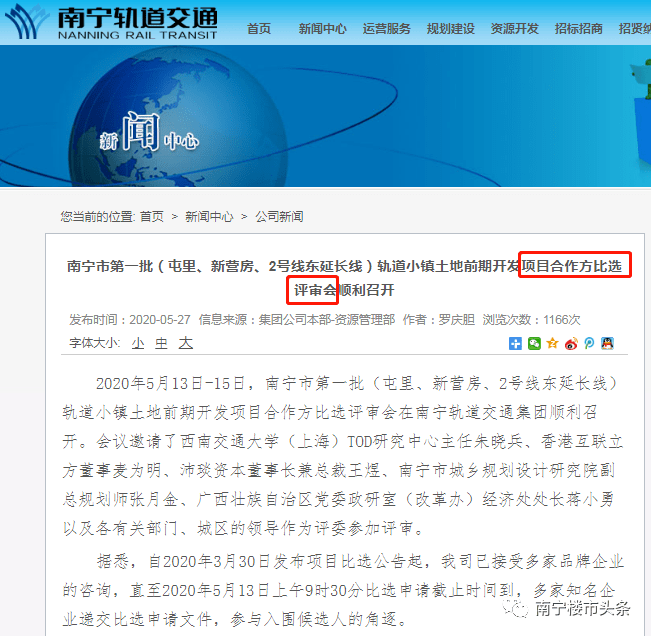The image size is (651, 636).
Task: Click the paragraph starting 据悉，自2020年3月30日
Action: [x=343, y=590]
